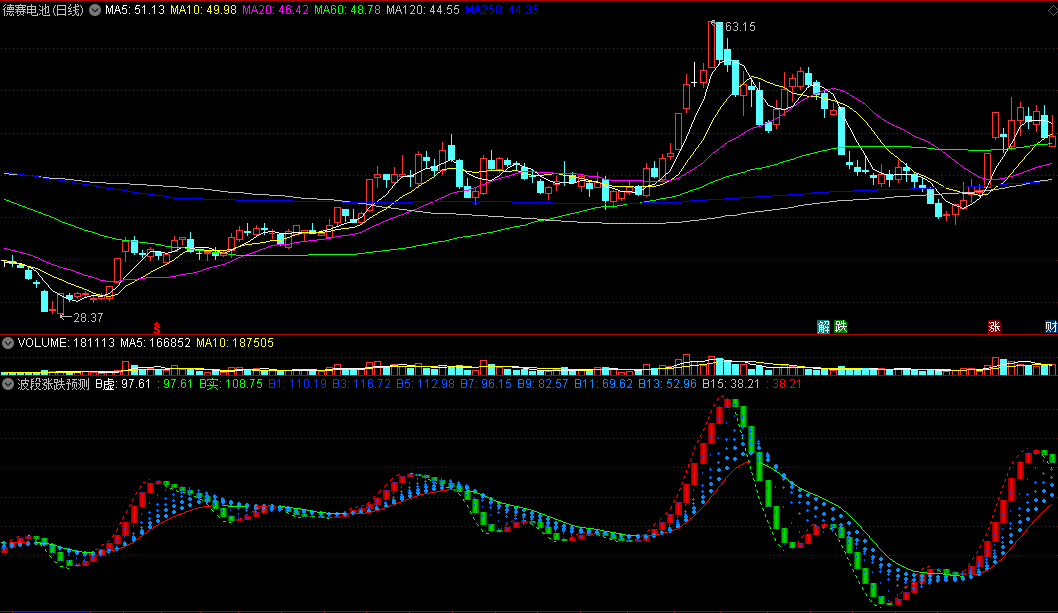Click the red 涨 marker icon

pyautogui.click(x=994, y=327)
